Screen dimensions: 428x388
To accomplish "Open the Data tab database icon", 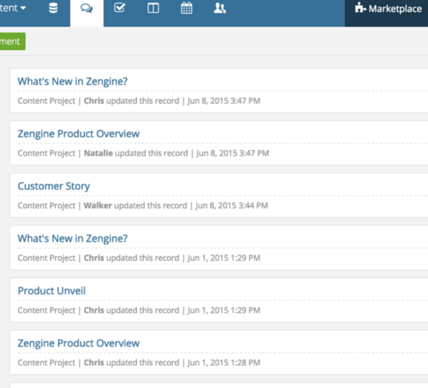I will tap(53, 8).
